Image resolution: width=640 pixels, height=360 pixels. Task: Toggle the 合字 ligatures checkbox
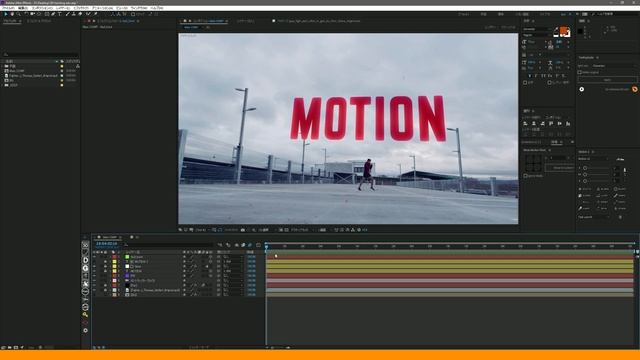click(525, 82)
